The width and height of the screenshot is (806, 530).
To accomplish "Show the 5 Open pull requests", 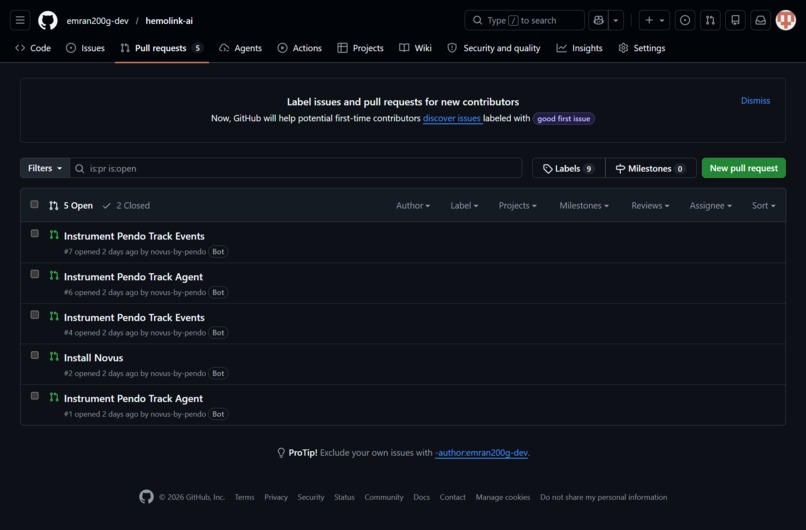I will (71, 206).
